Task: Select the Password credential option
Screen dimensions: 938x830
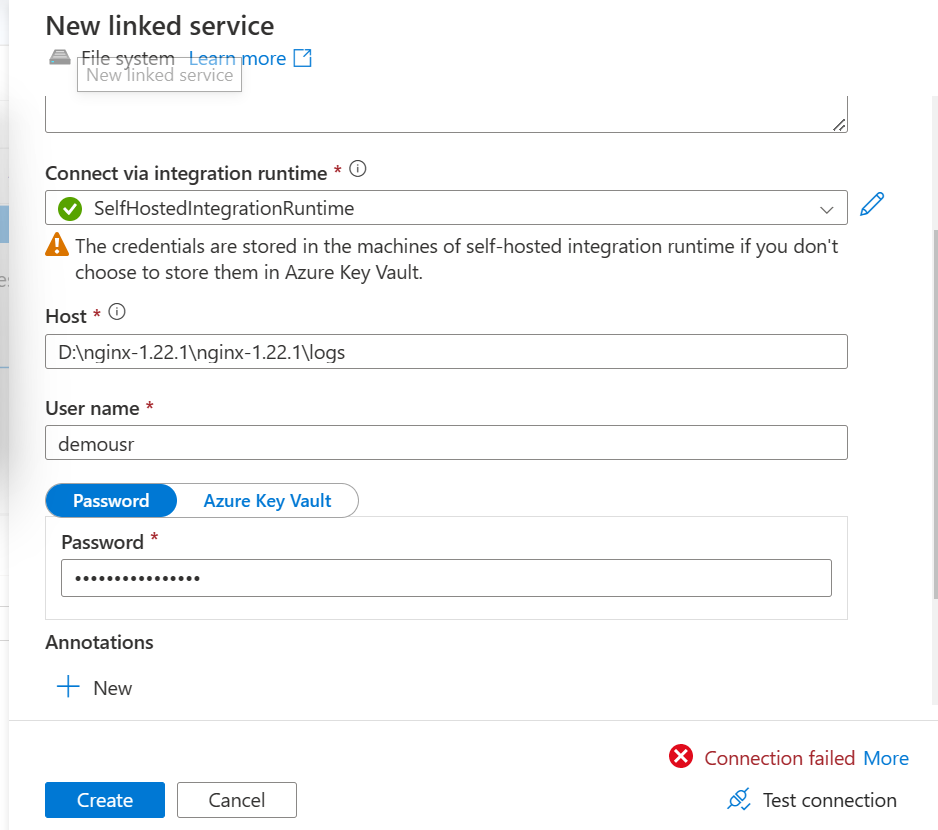Action: tap(111, 500)
